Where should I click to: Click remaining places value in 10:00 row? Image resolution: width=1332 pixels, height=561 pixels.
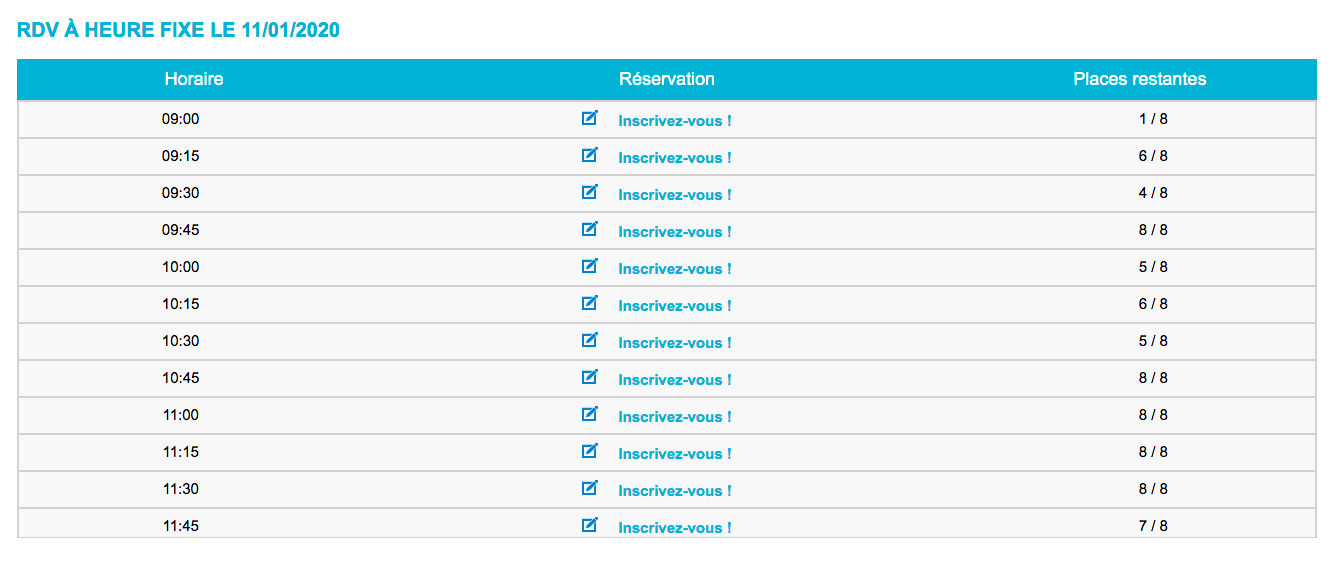click(1153, 267)
